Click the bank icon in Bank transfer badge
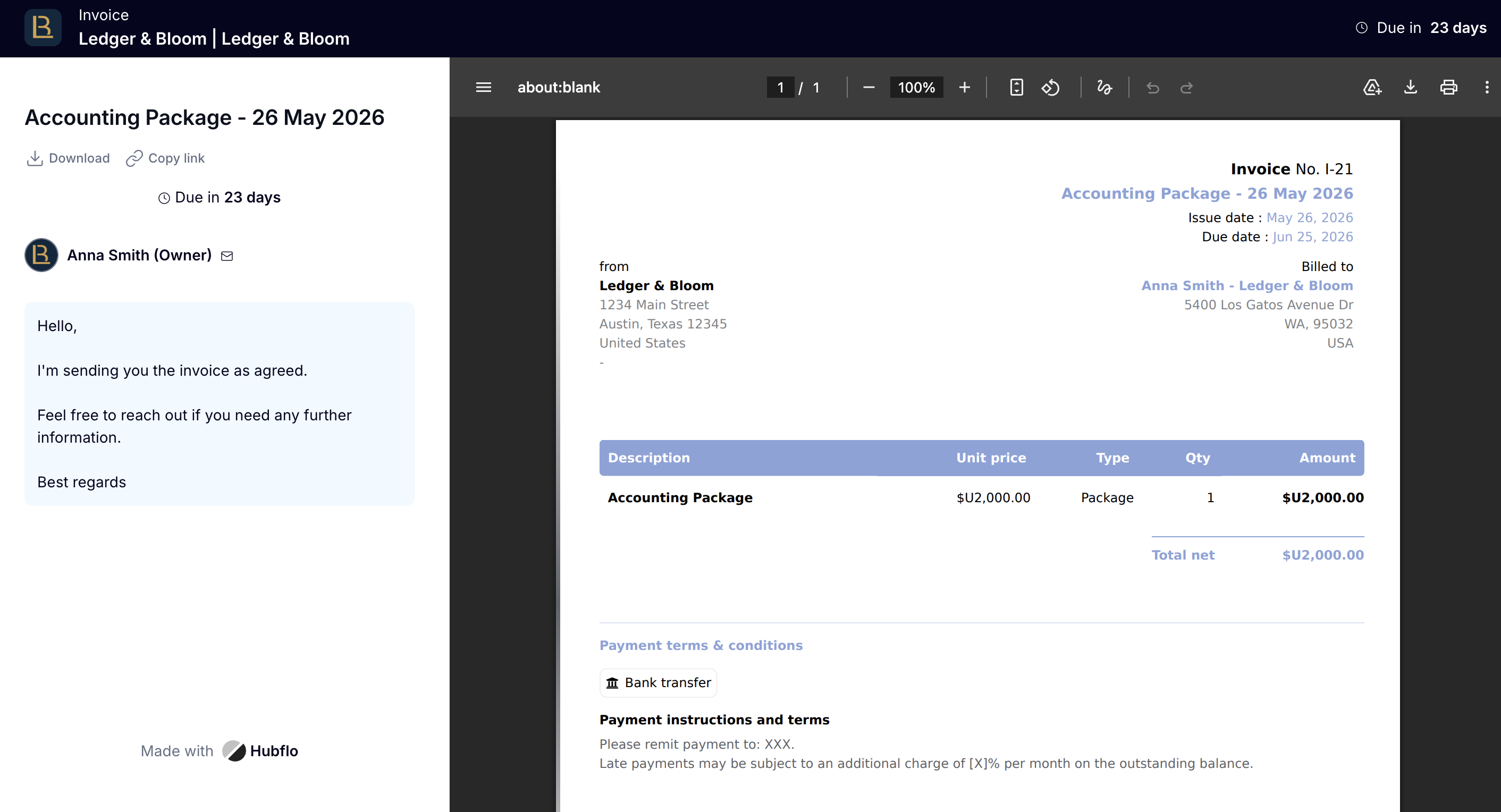Screen dimensions: 1501x812 [x=612, y=683]
